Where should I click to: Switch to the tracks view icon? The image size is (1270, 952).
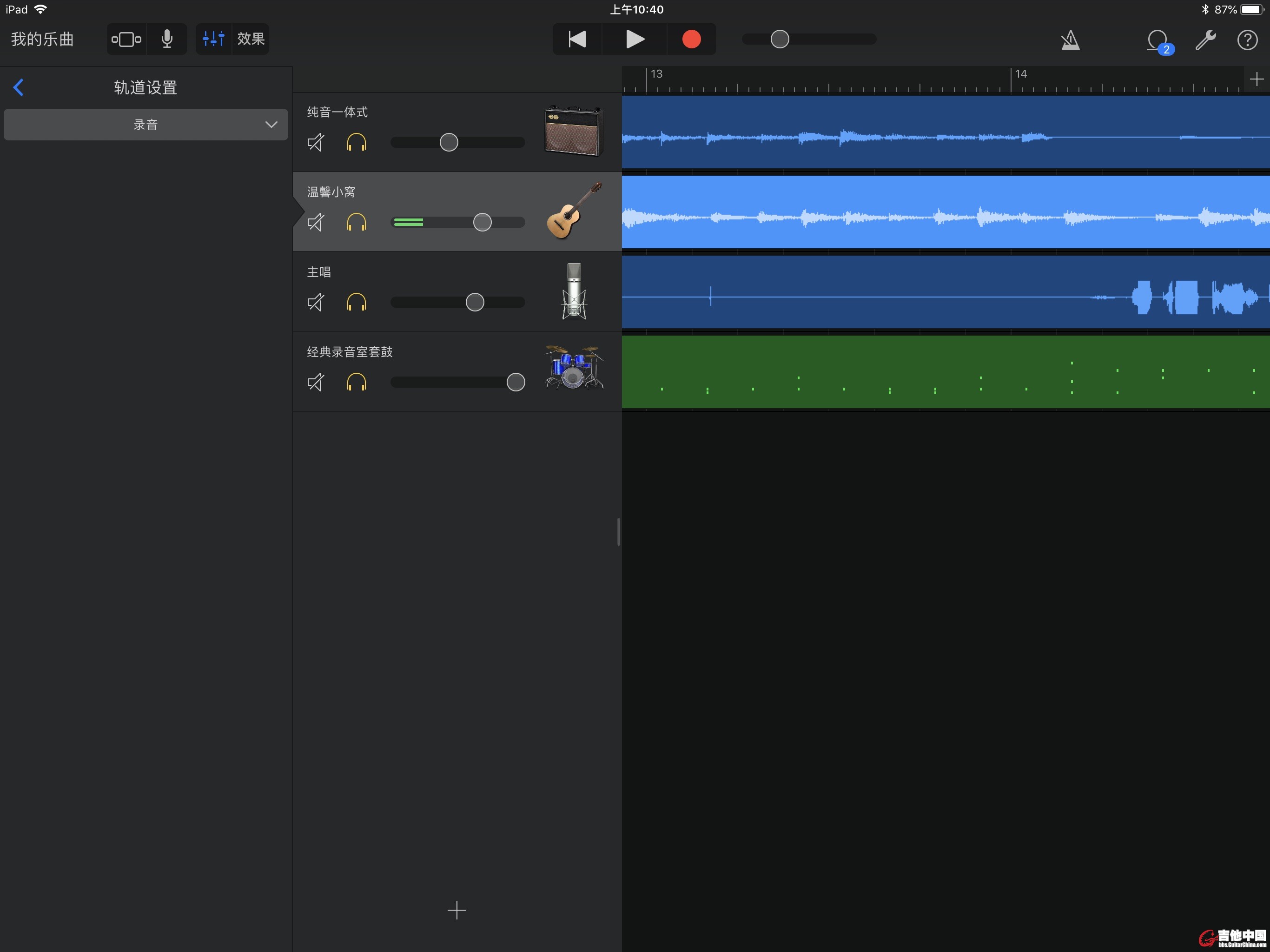(126, 39)
